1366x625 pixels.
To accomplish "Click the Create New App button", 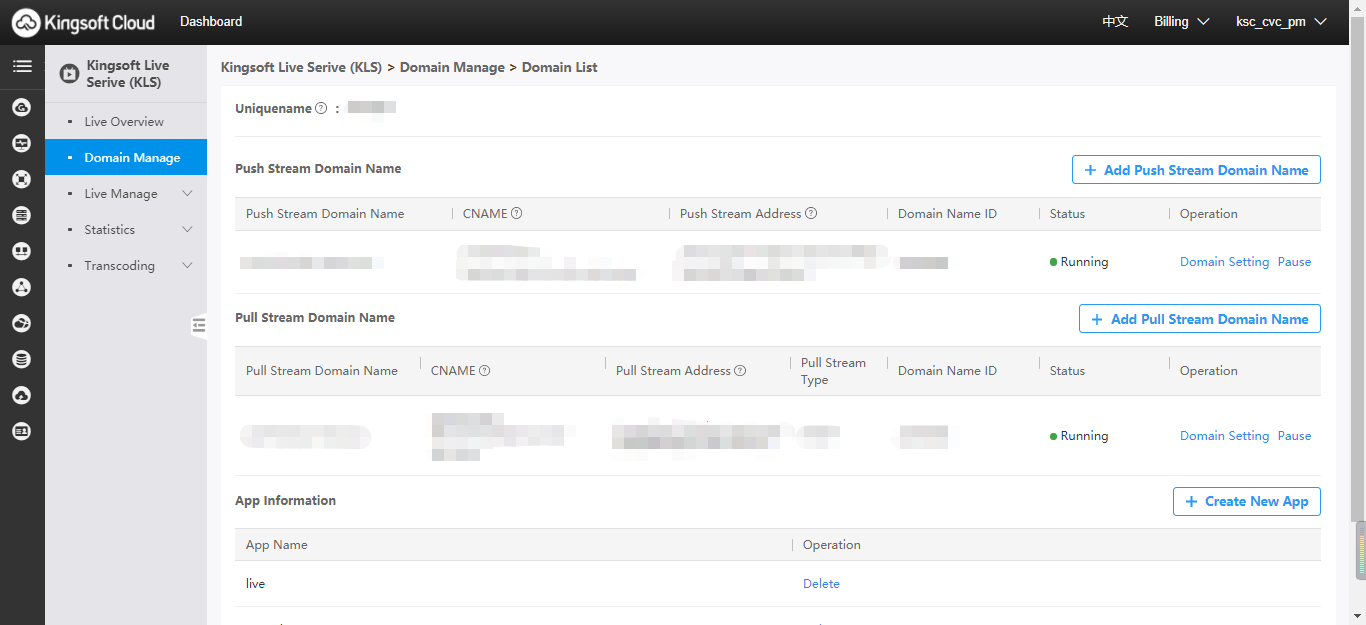I will click(1247, 501).
